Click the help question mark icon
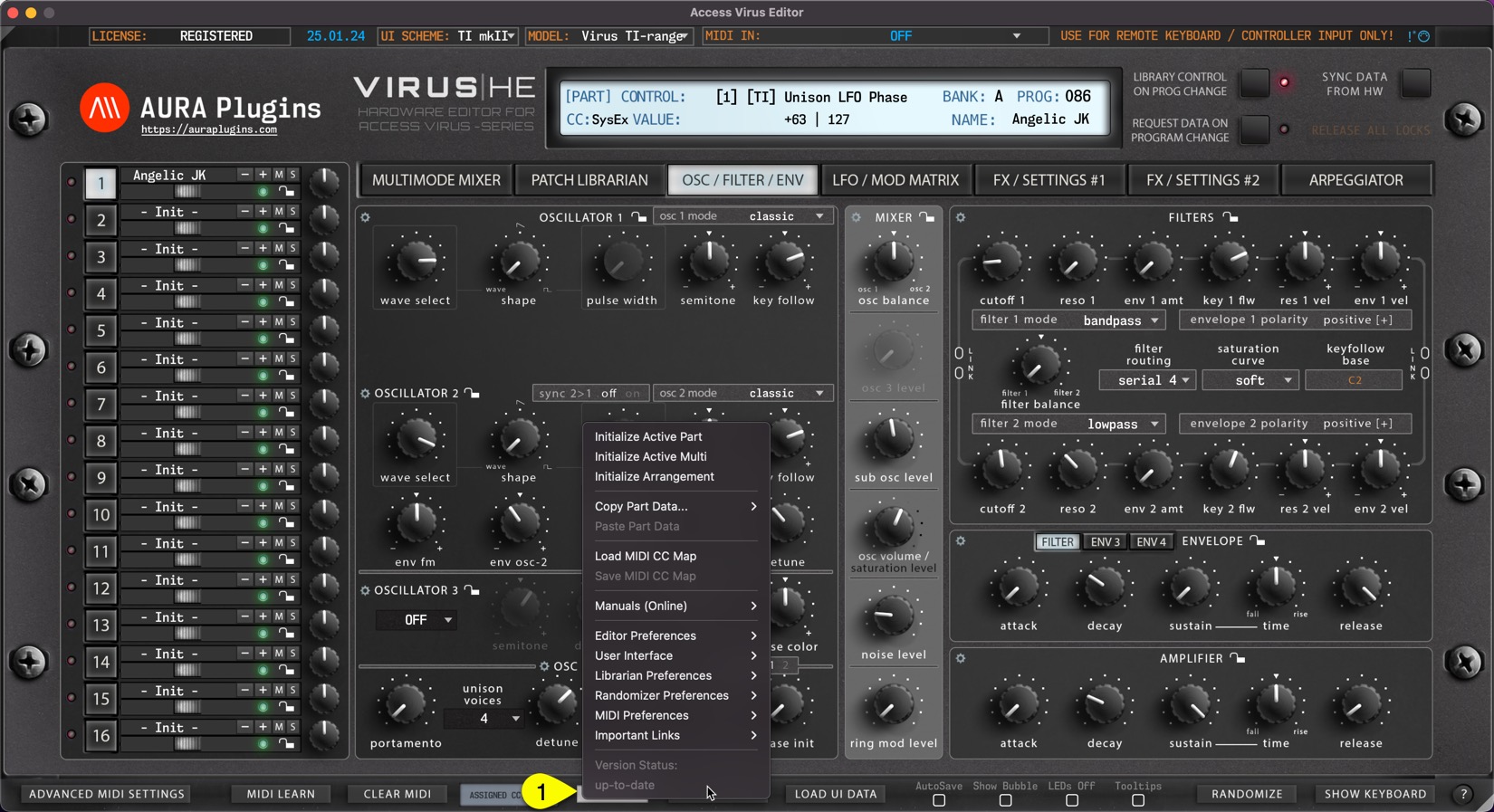Viewport: 1494px width, 812px height. pos(1463,794)
